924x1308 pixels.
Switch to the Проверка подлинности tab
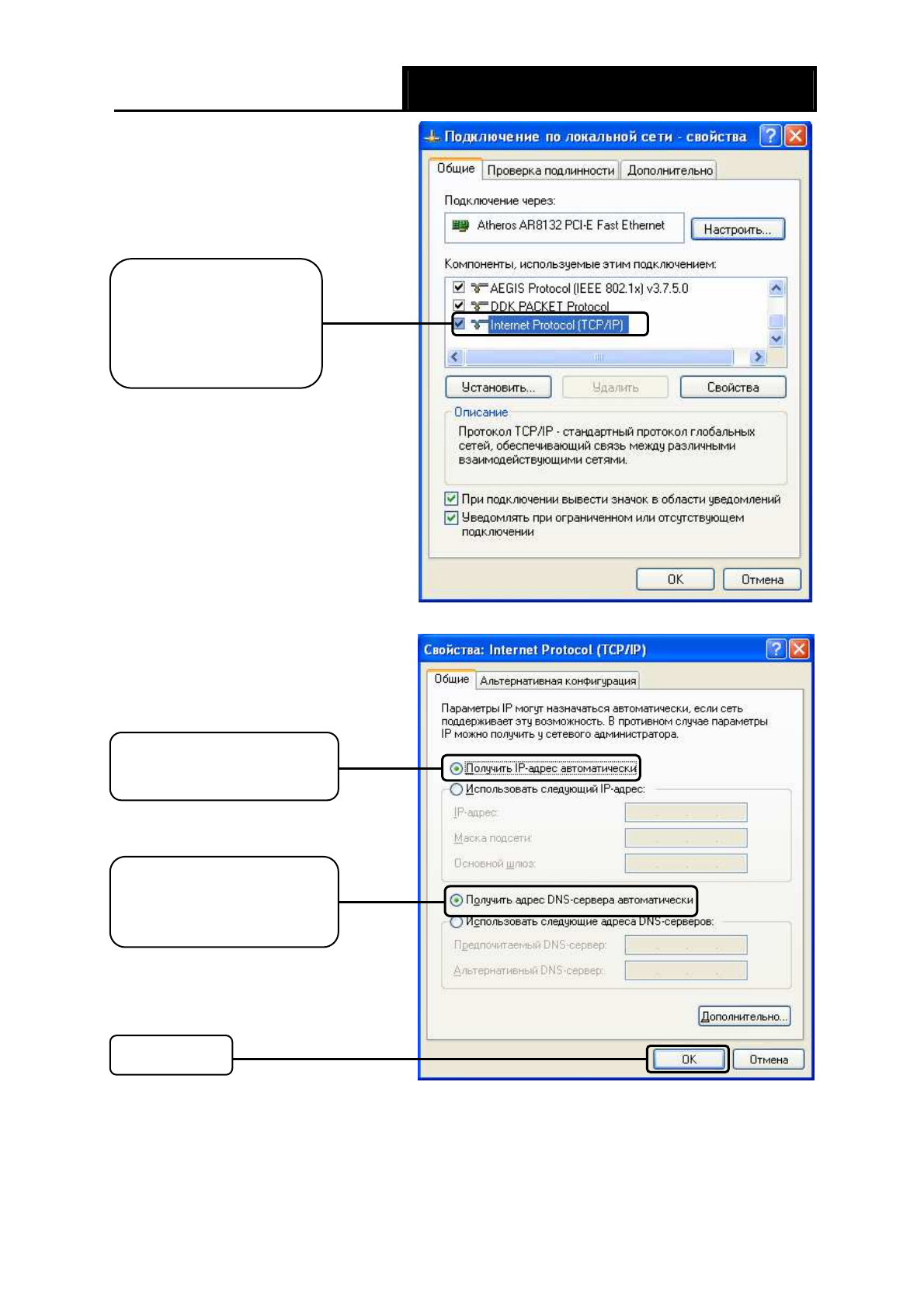click(551, 170)
